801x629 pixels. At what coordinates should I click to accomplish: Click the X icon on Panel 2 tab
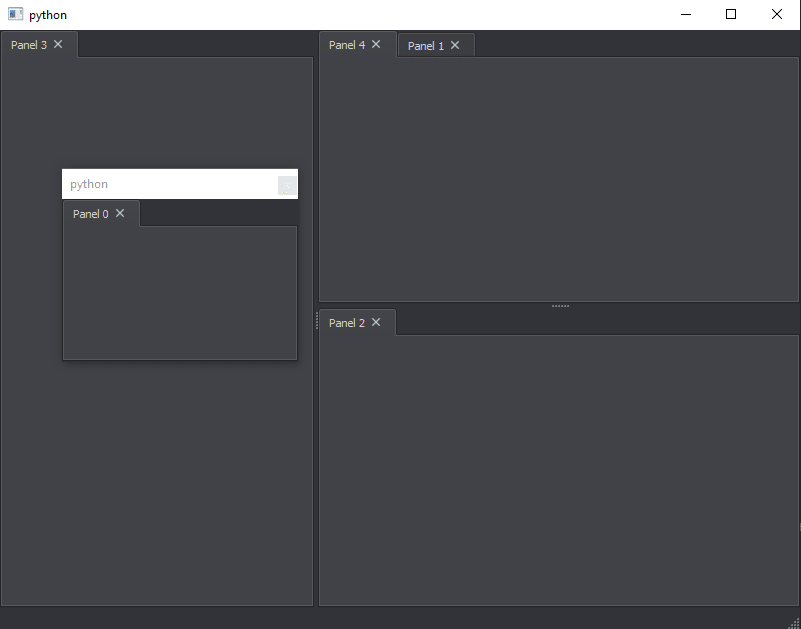pos(375,322)
